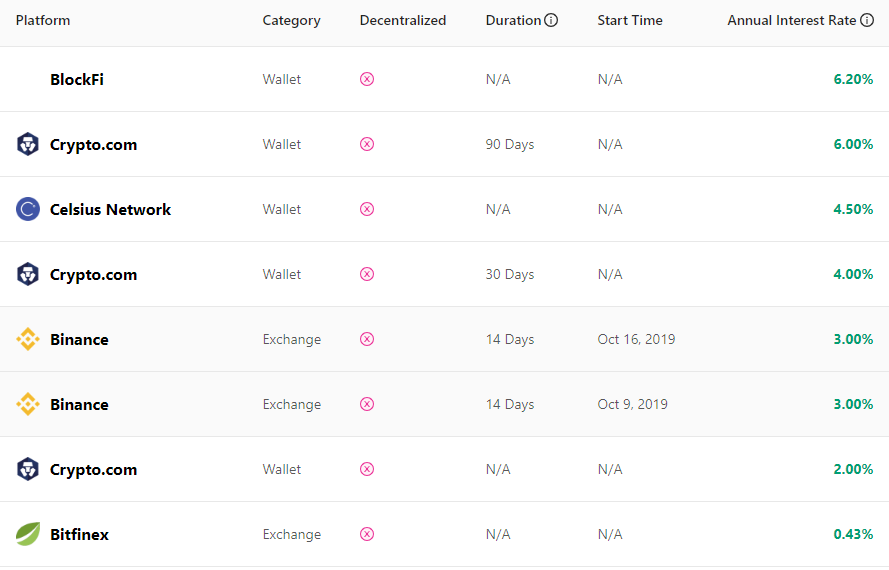Click the Celsius Network logo icon
Viewport: 889px width, 570px height.
28,209
